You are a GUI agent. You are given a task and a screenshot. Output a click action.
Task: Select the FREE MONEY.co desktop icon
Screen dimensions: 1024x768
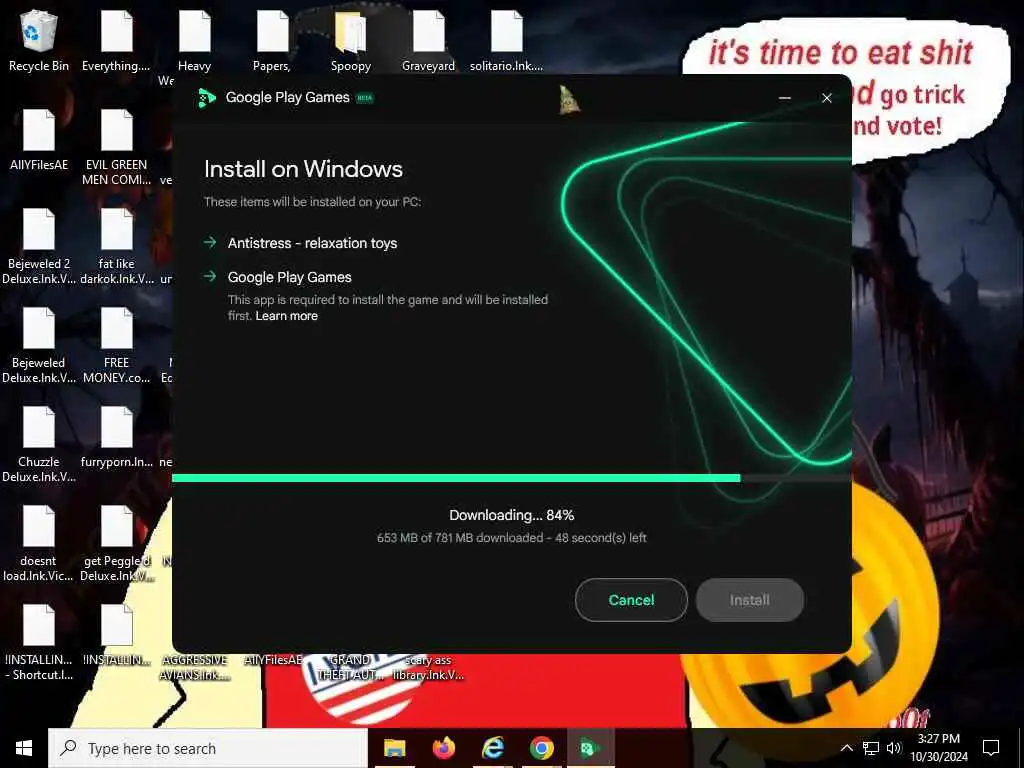(116, 345)
